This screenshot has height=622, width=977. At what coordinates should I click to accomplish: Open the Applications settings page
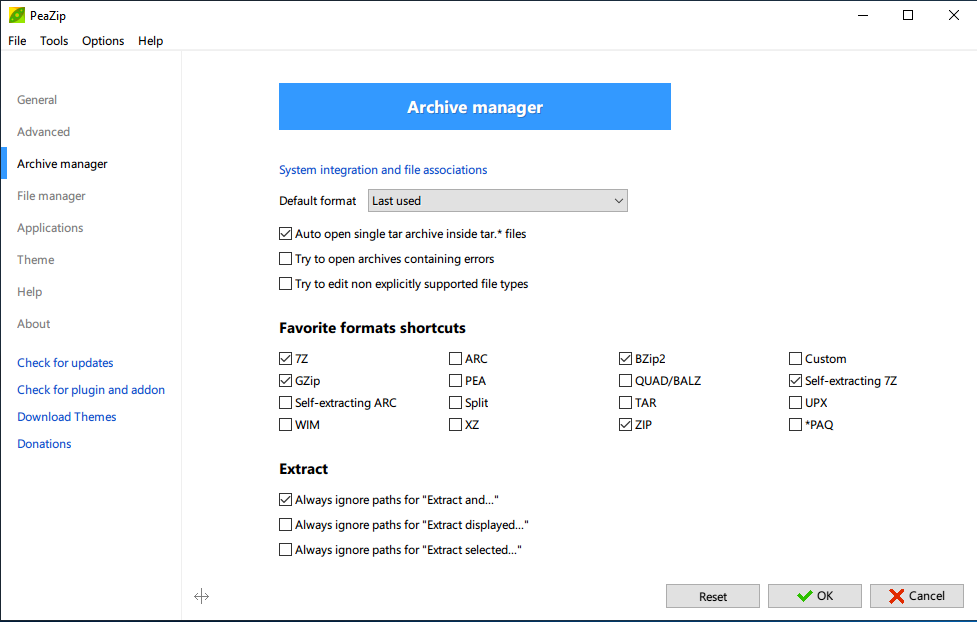pos(50,227)
